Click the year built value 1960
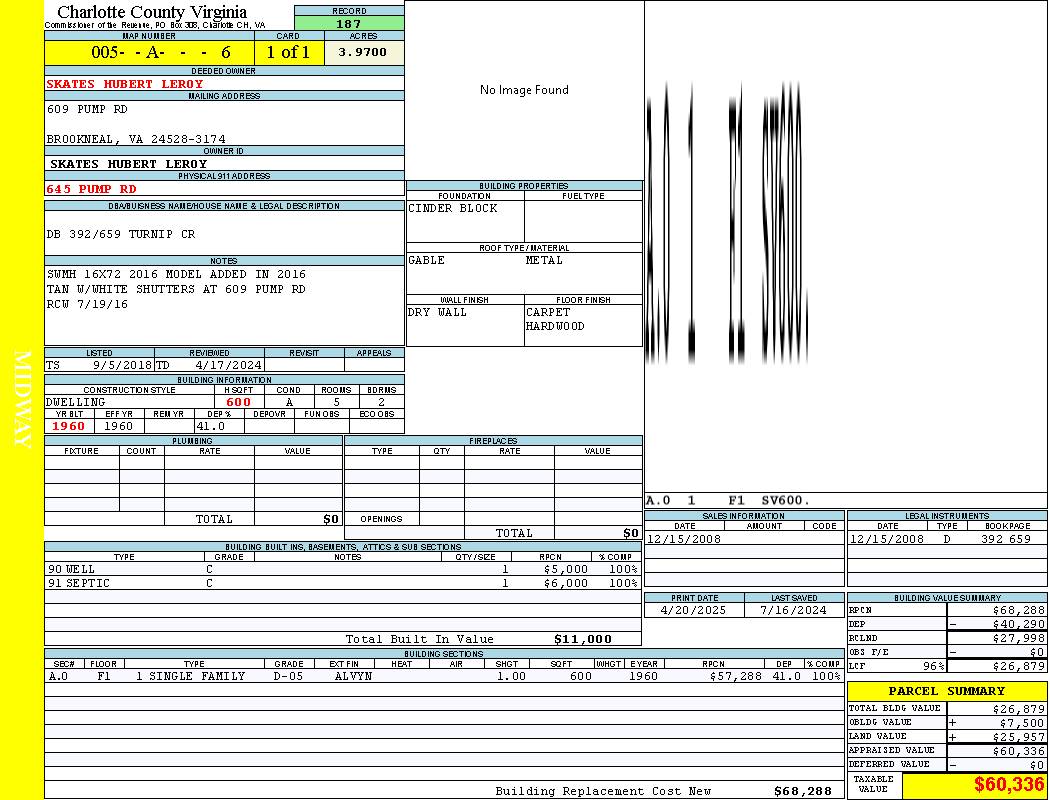 point(70,426)
